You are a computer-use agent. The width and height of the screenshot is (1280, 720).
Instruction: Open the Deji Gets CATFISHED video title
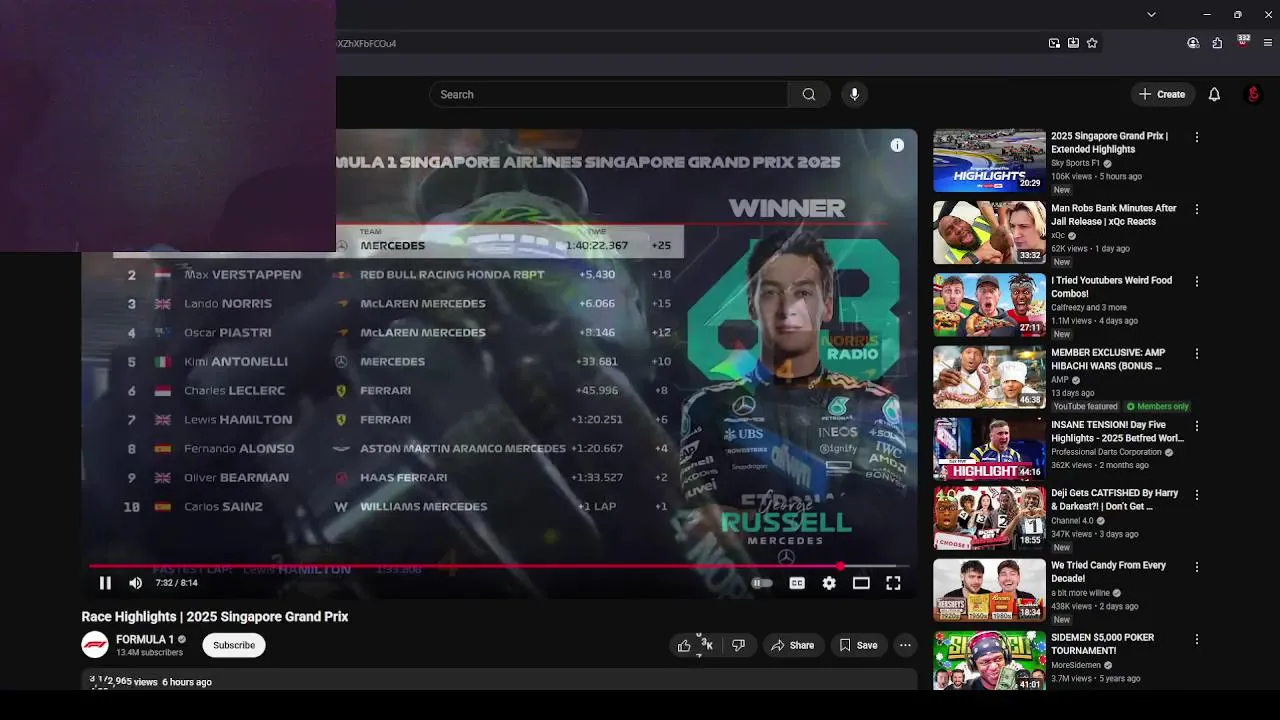pos(1114,500)
